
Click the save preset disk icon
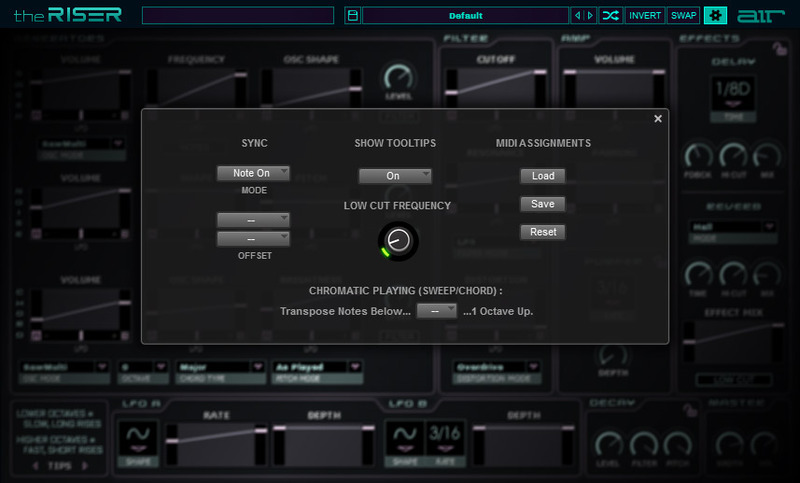click(x=351, y=16)
